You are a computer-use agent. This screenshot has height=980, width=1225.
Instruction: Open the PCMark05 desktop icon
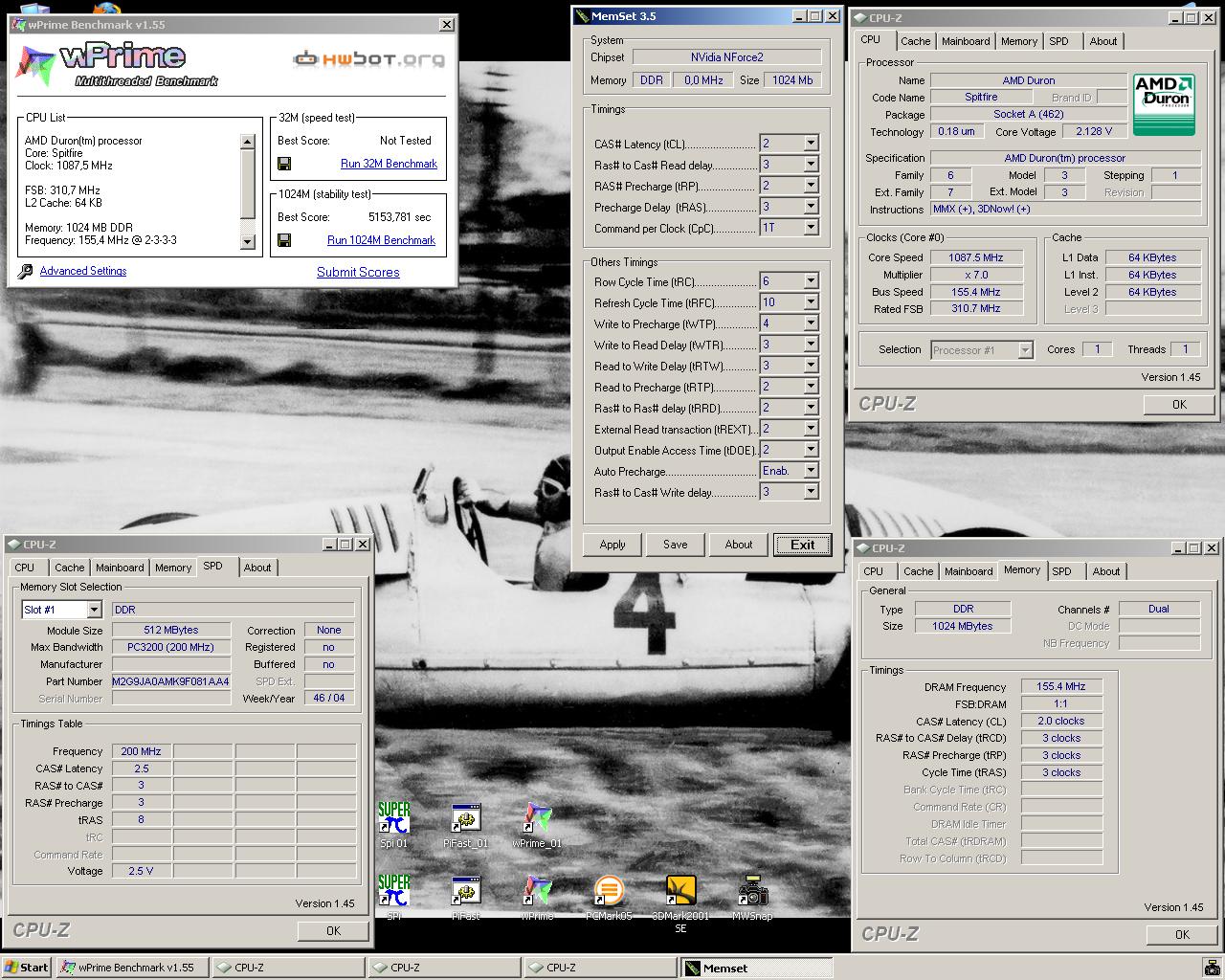(609, 897)
